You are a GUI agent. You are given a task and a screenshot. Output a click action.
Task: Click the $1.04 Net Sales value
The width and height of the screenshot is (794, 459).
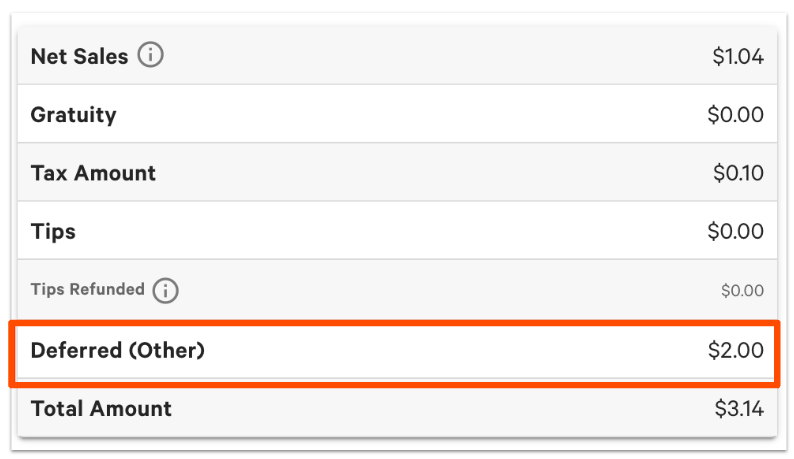coord(737,57)
